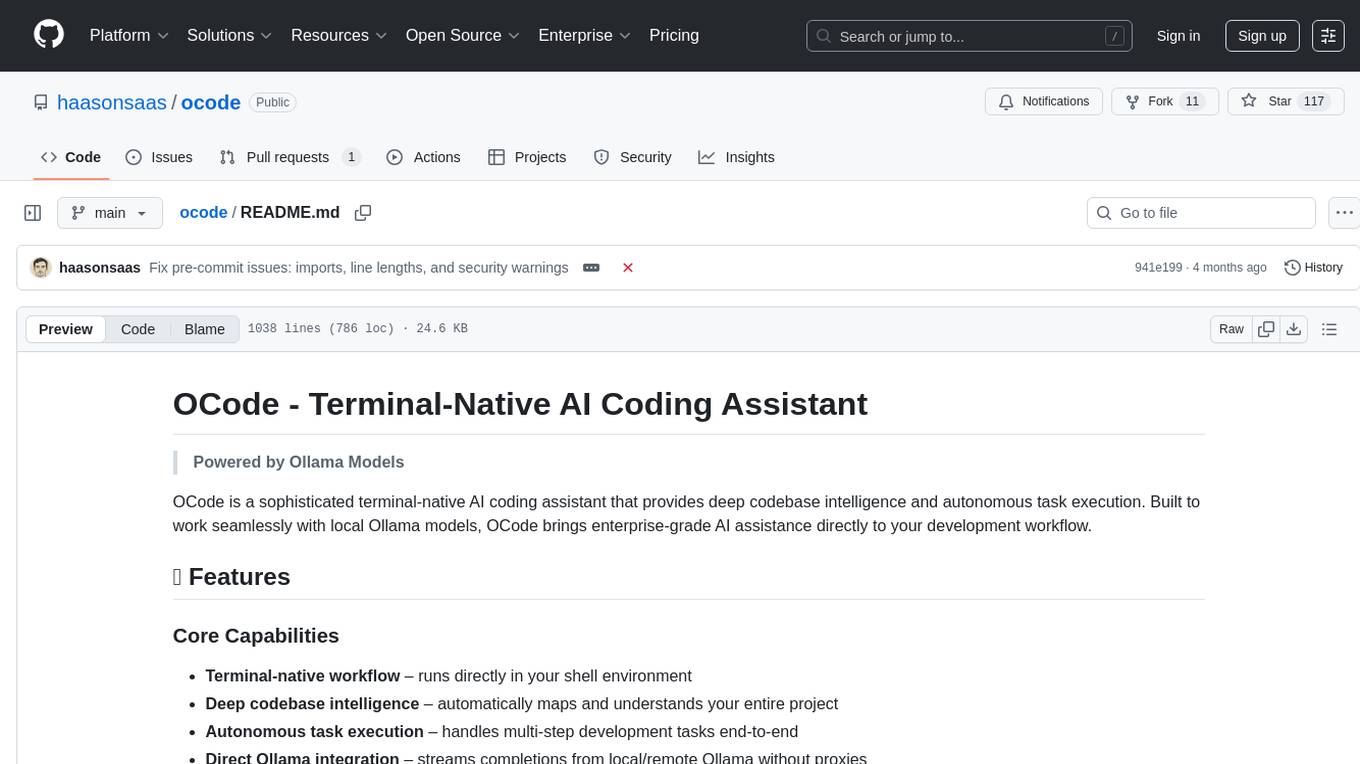Viewport: 1360px width, 764px height.
Task: View failed commit status check
Action: pos(628,268)
